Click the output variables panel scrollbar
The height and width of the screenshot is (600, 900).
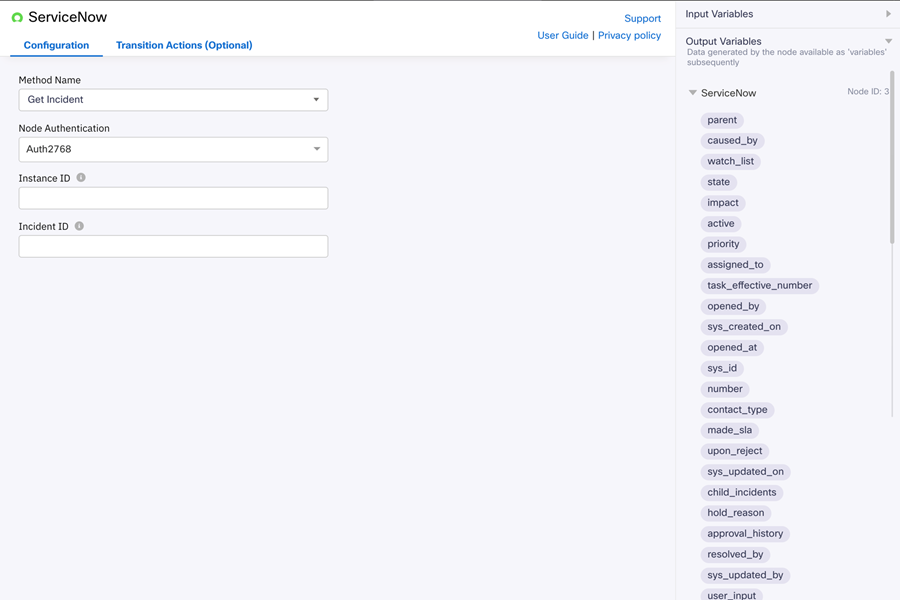click(x=892, y=157)
